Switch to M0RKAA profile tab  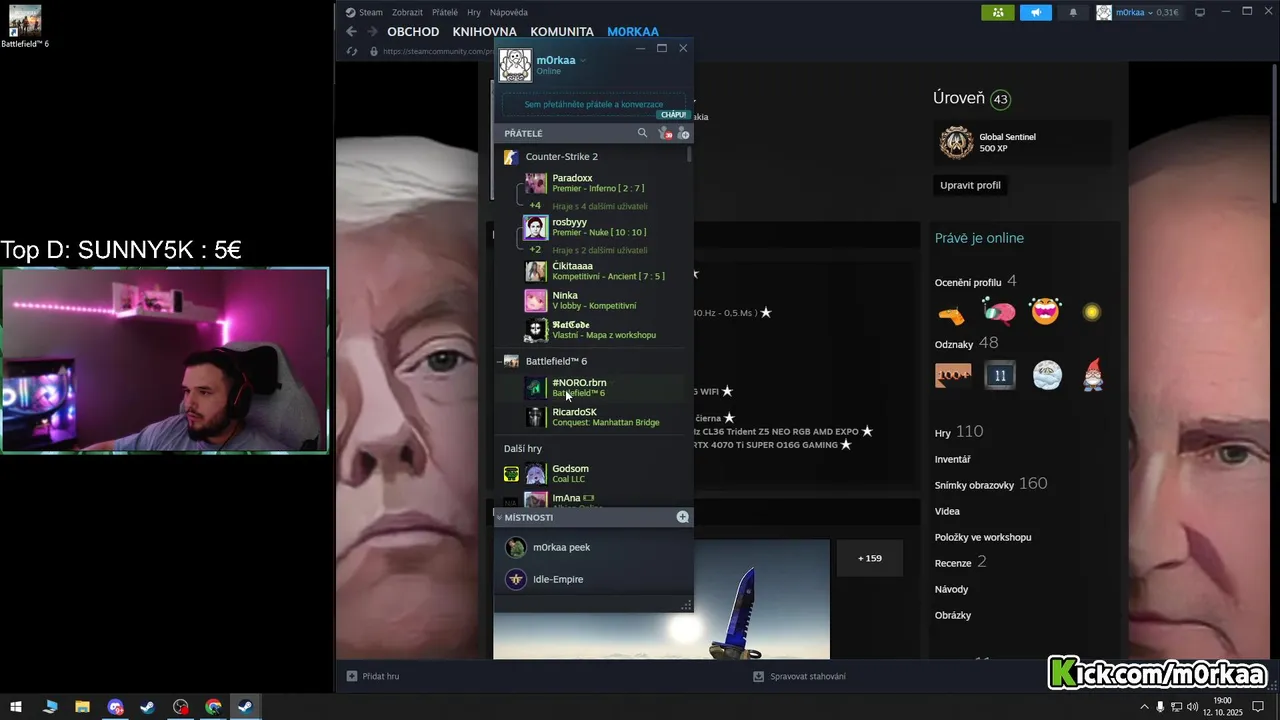click(633, 32)
